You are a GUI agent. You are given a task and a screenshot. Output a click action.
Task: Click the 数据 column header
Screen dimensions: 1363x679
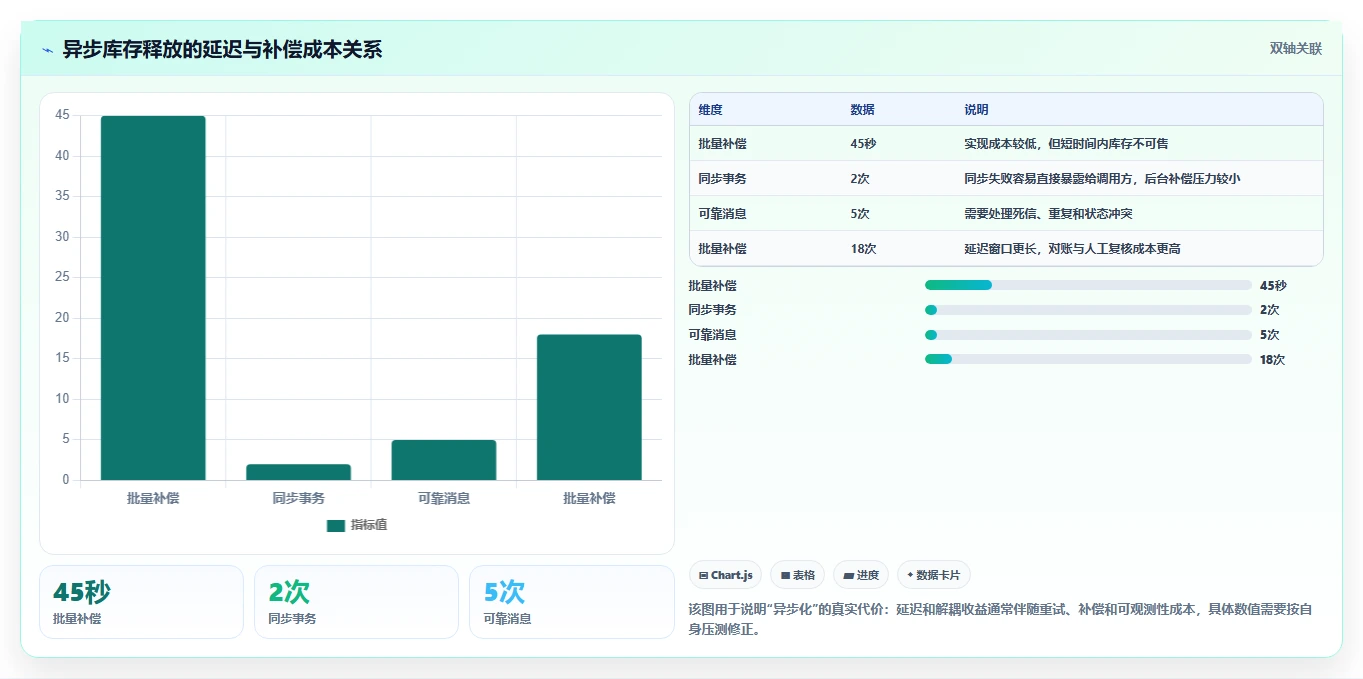point(862,110)
